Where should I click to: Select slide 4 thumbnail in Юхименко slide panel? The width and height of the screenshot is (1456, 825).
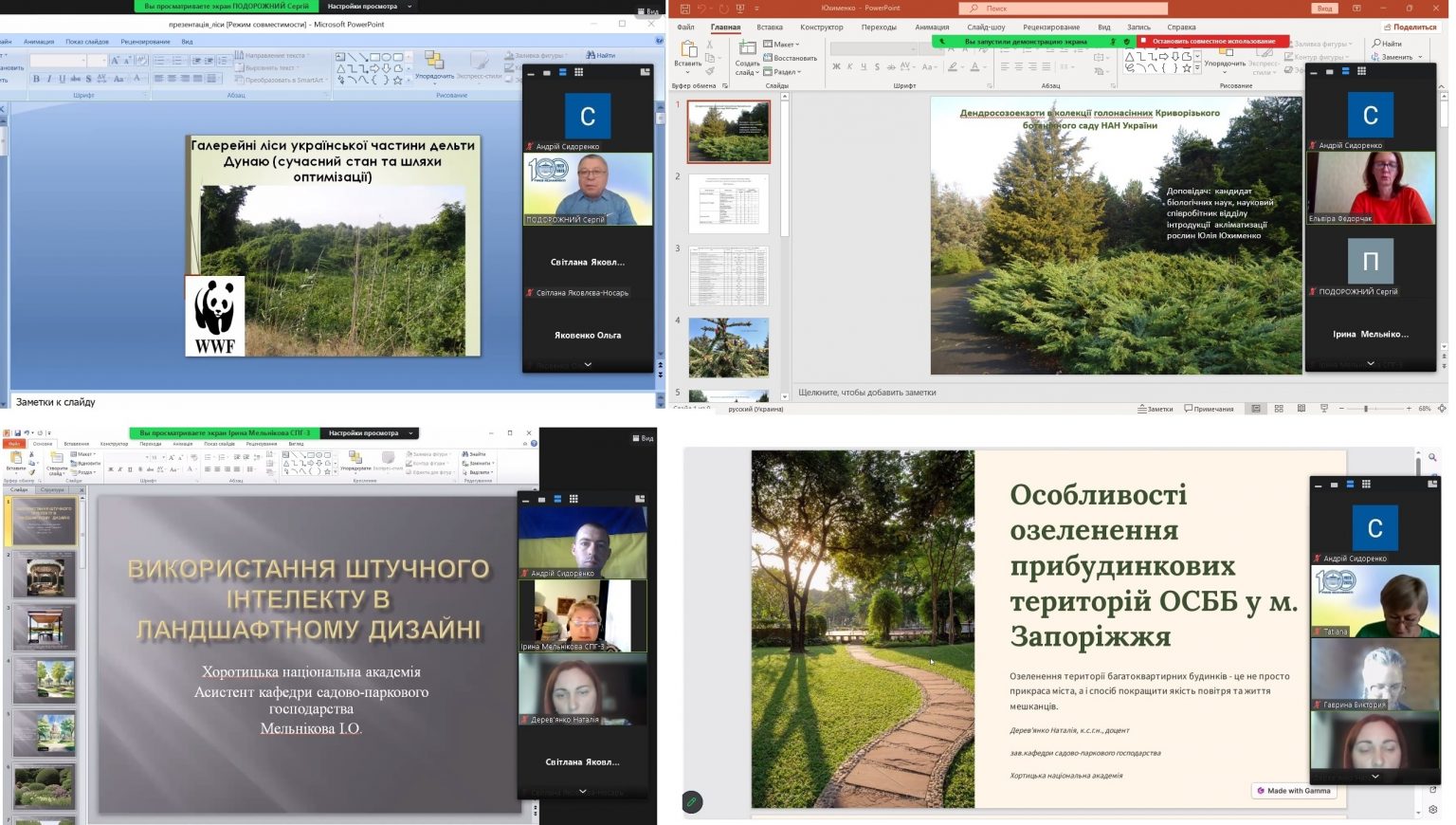coord(728,347)
